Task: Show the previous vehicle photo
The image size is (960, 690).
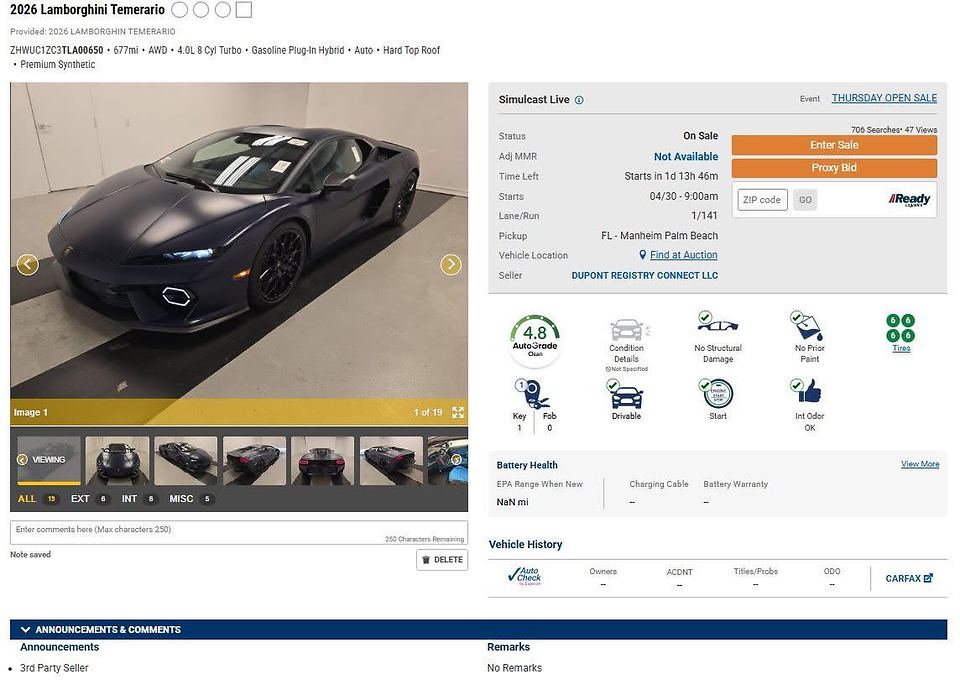Action: pyautogui.click(x=28, y=264)
